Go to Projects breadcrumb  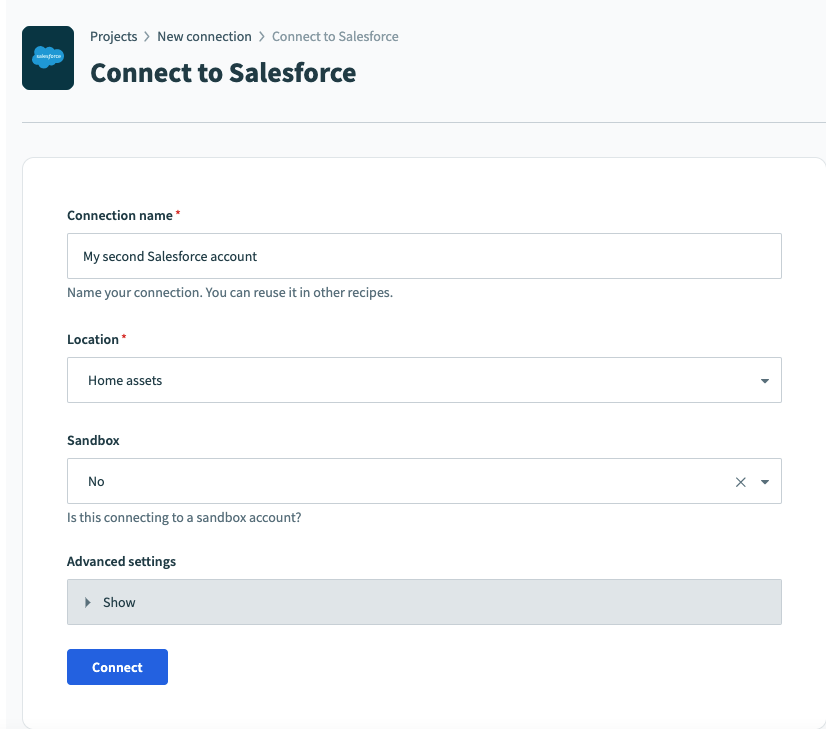(113, 36)
